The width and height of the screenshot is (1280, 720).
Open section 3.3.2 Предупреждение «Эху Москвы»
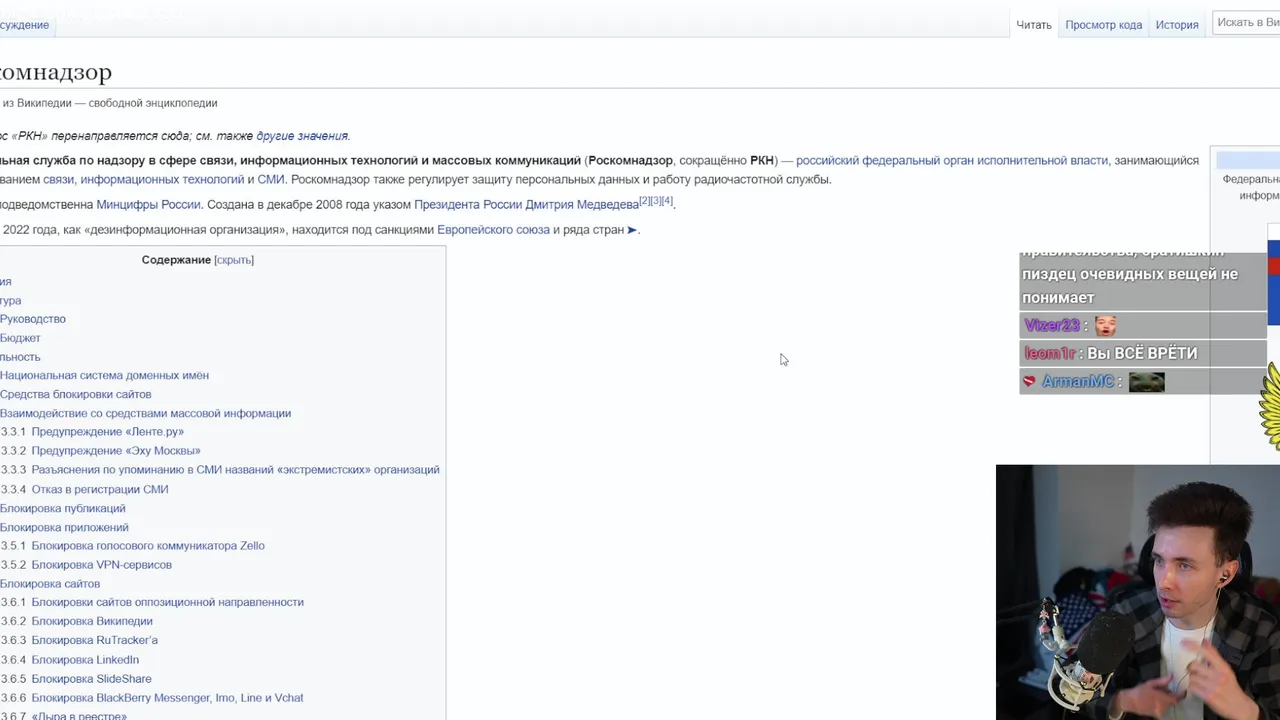(x=100, y=451)
